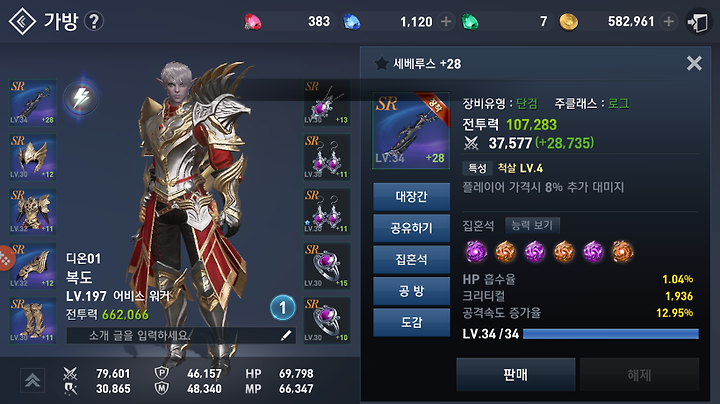Open the 도감 codex menu
Image resolution: width=720 pixels, height=404 pixels.
point(411,322)
